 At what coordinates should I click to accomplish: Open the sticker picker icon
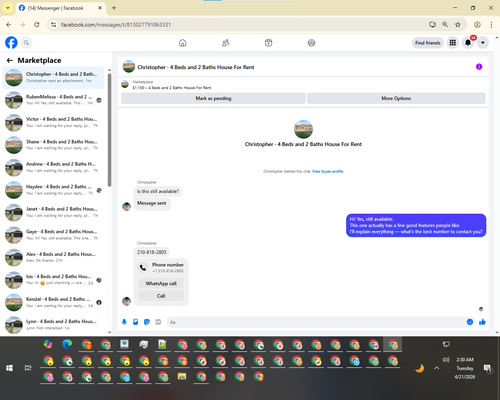(x=147, y=322)
